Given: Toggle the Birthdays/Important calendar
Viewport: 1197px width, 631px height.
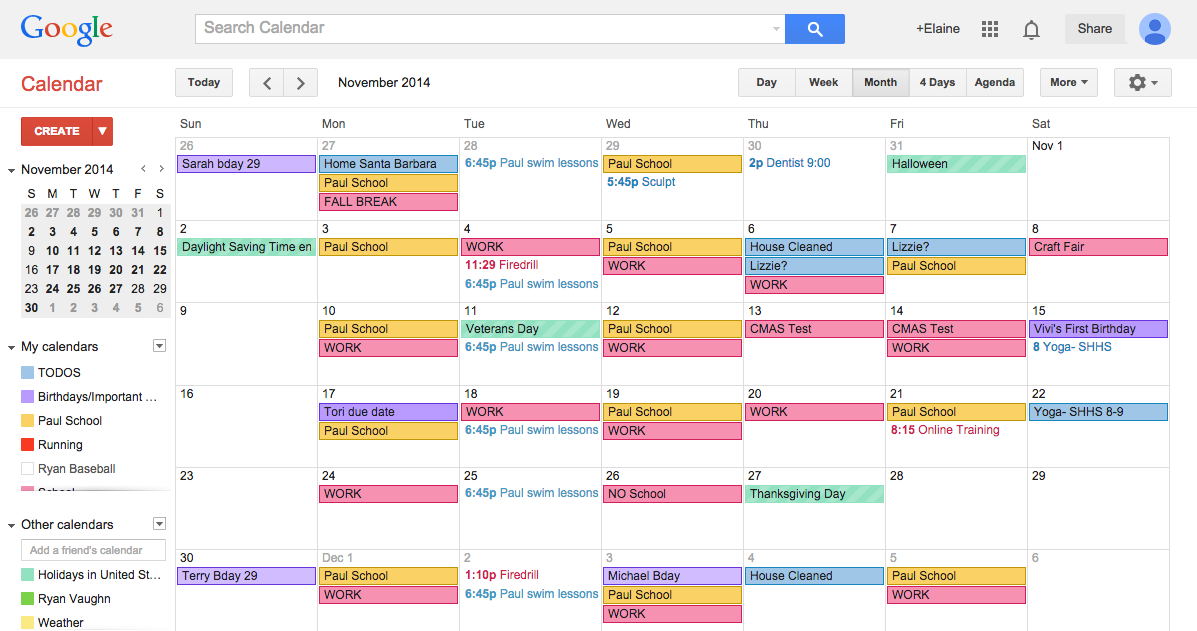Looking at the screenshot, I should point(27,397).
